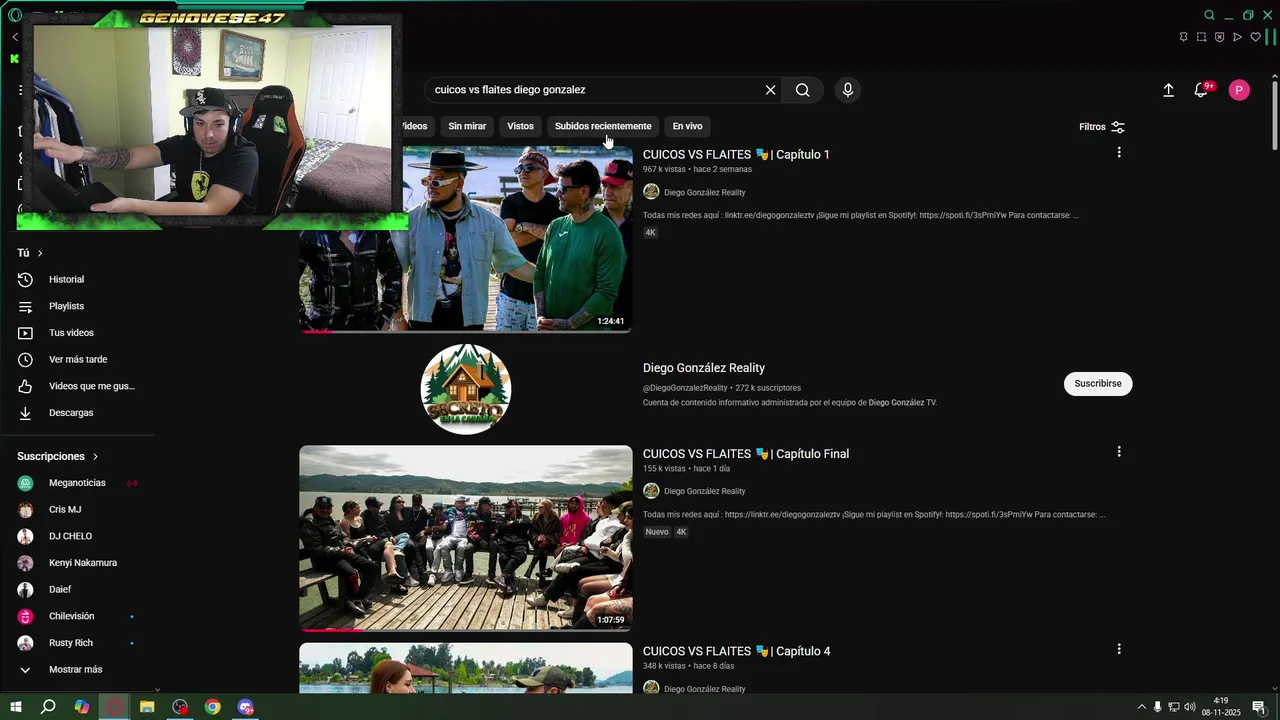This screenshot has width=1280, height=720.
Task: Open the browser search-tabs magnifier icon
Action: (x=1209, y=15)
